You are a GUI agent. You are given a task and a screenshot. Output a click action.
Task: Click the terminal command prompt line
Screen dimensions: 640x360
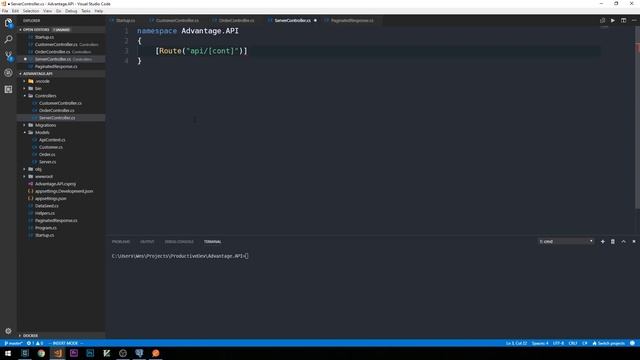click(180, 256)
